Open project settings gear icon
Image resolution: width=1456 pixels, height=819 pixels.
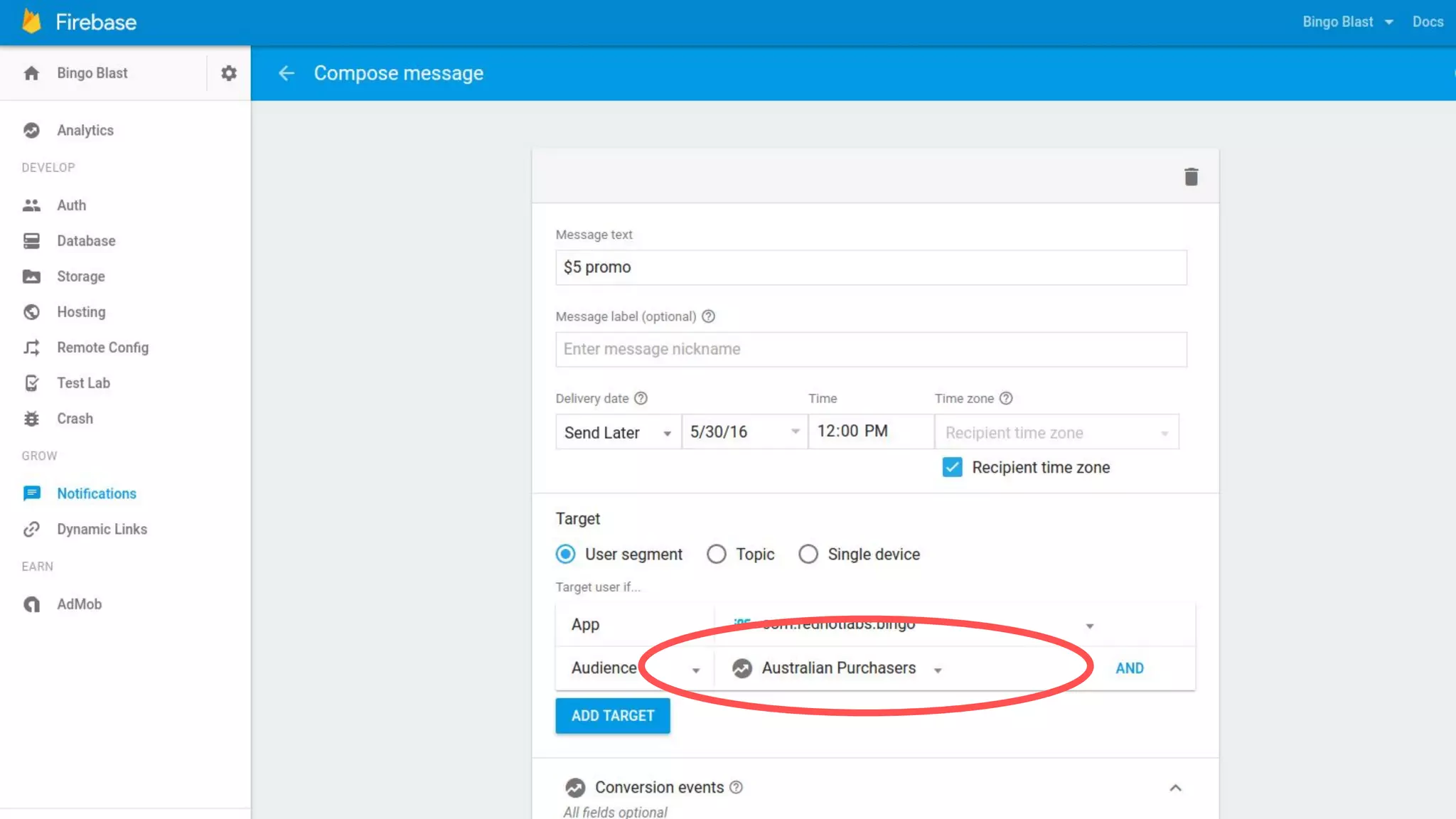point(228,73)
